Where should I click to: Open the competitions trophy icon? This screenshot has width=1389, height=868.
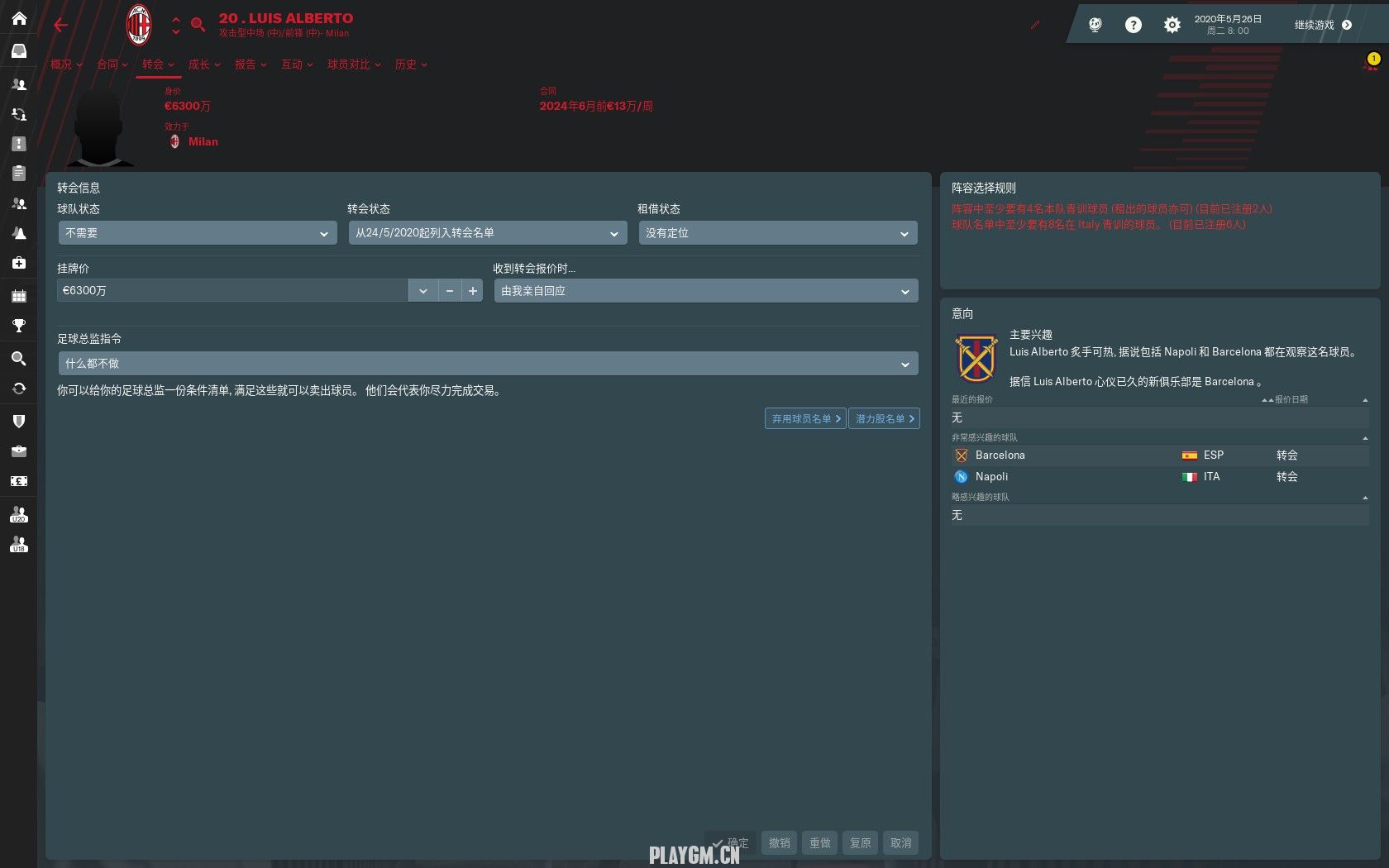click(x=19, y=326)
